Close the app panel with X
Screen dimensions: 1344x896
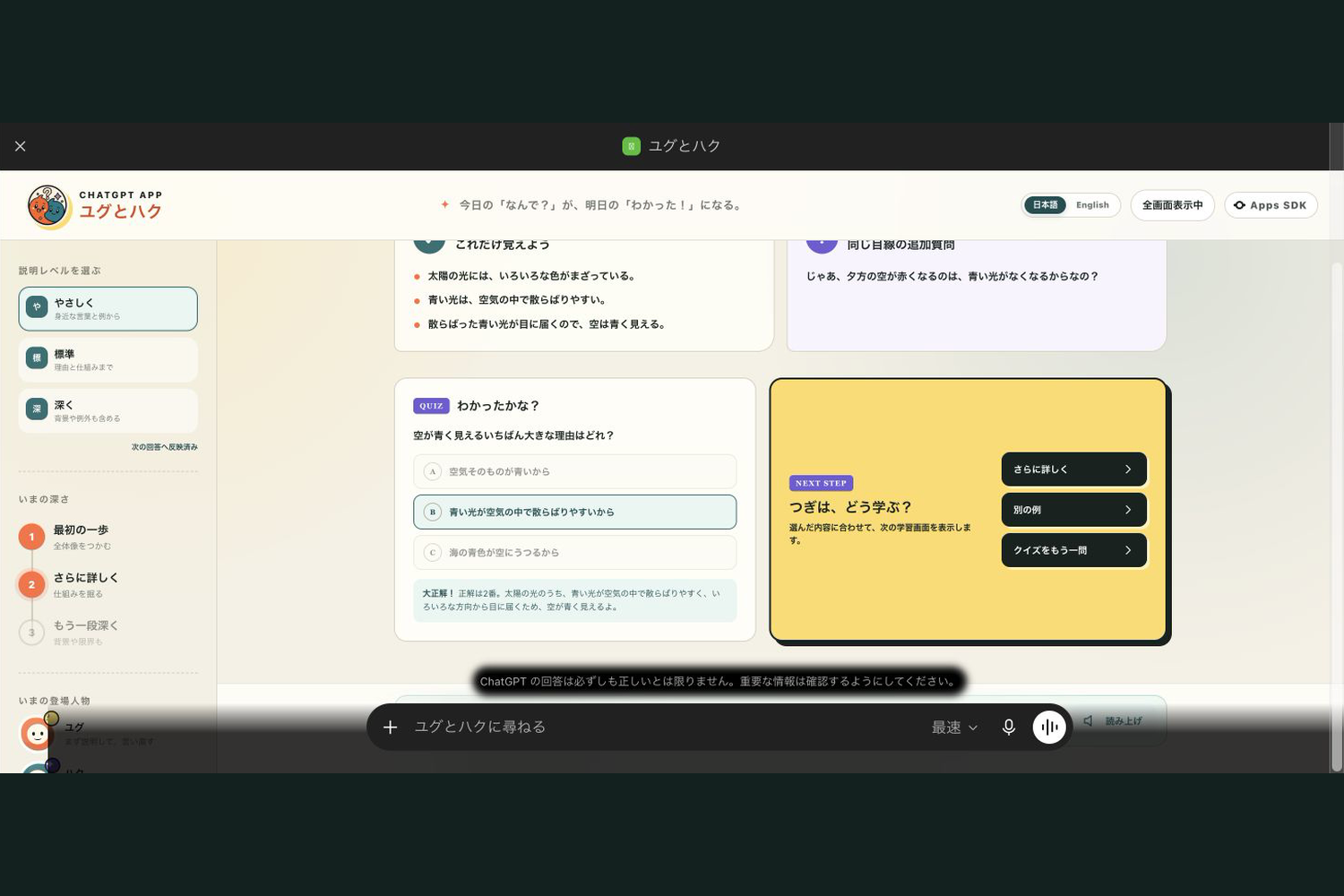click(21, 146)
